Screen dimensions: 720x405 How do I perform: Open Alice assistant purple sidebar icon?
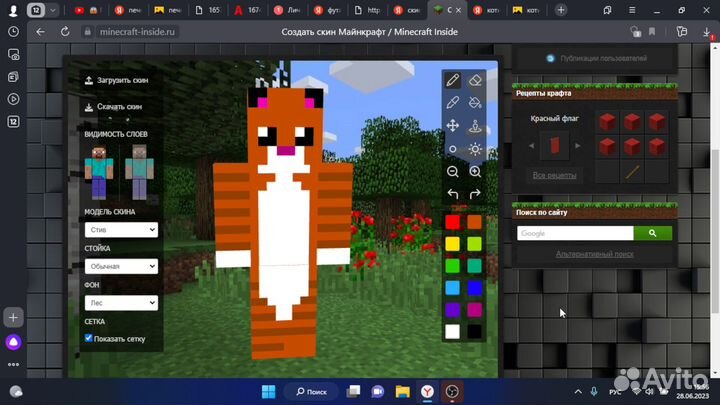(x=13, y=342)
